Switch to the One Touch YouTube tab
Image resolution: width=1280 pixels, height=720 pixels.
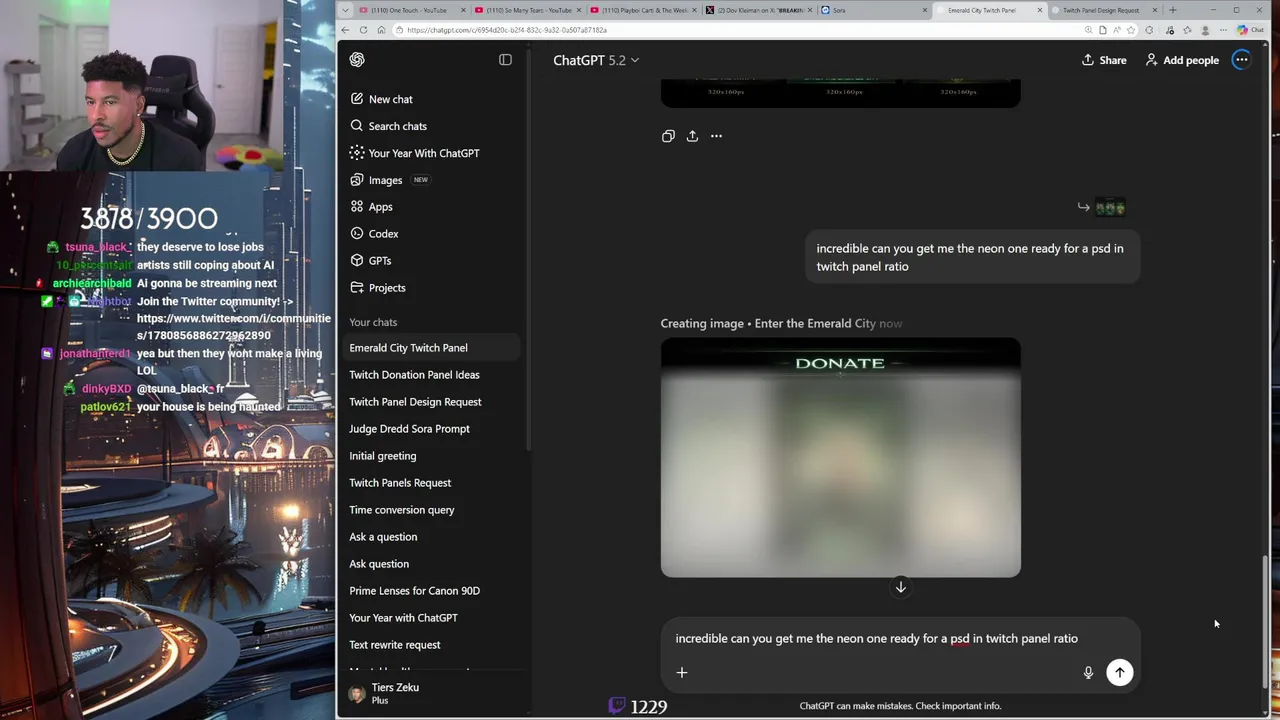(411, 10)
